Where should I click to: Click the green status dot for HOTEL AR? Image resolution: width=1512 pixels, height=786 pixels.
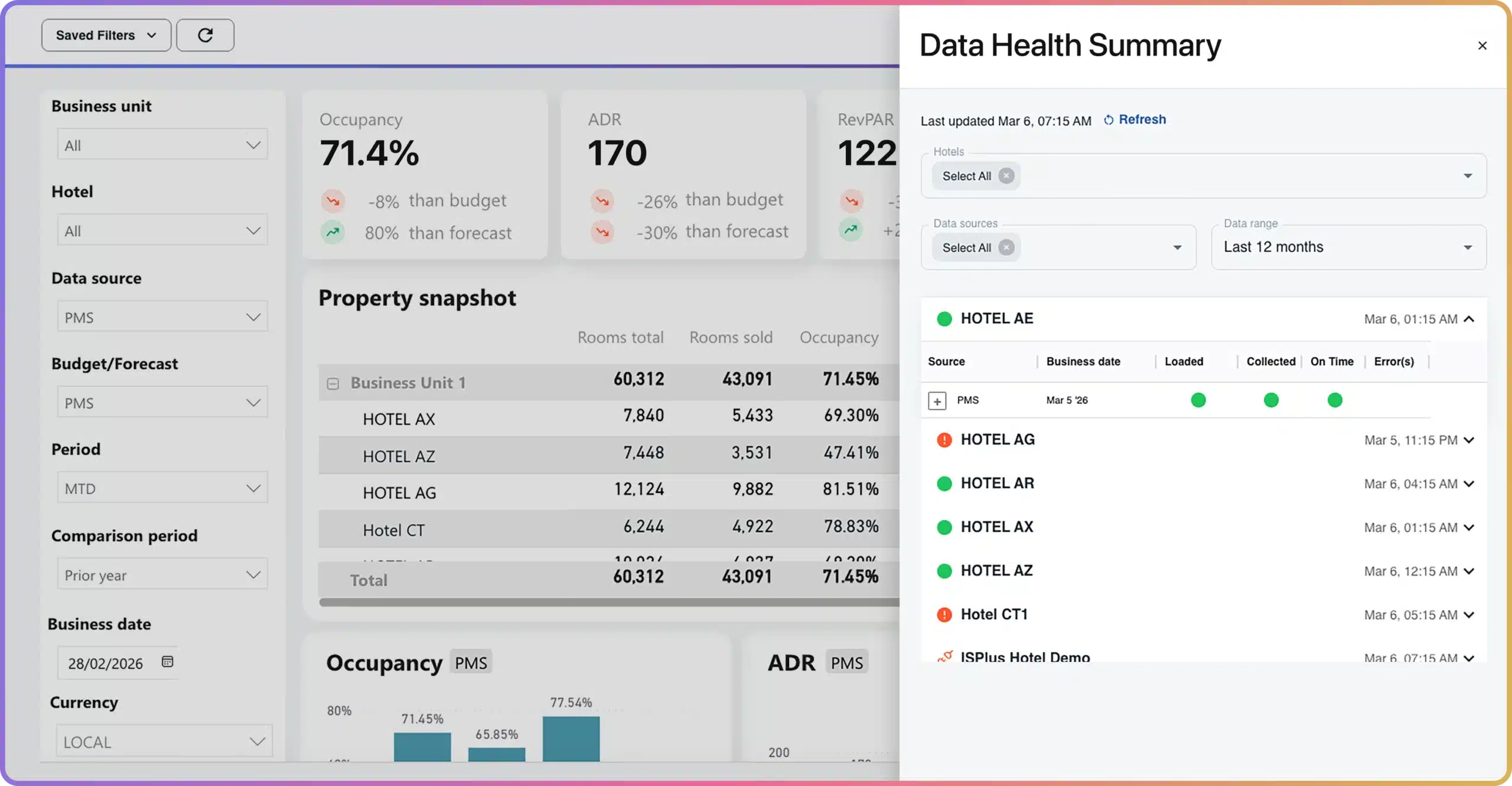[x=944, y=484]
